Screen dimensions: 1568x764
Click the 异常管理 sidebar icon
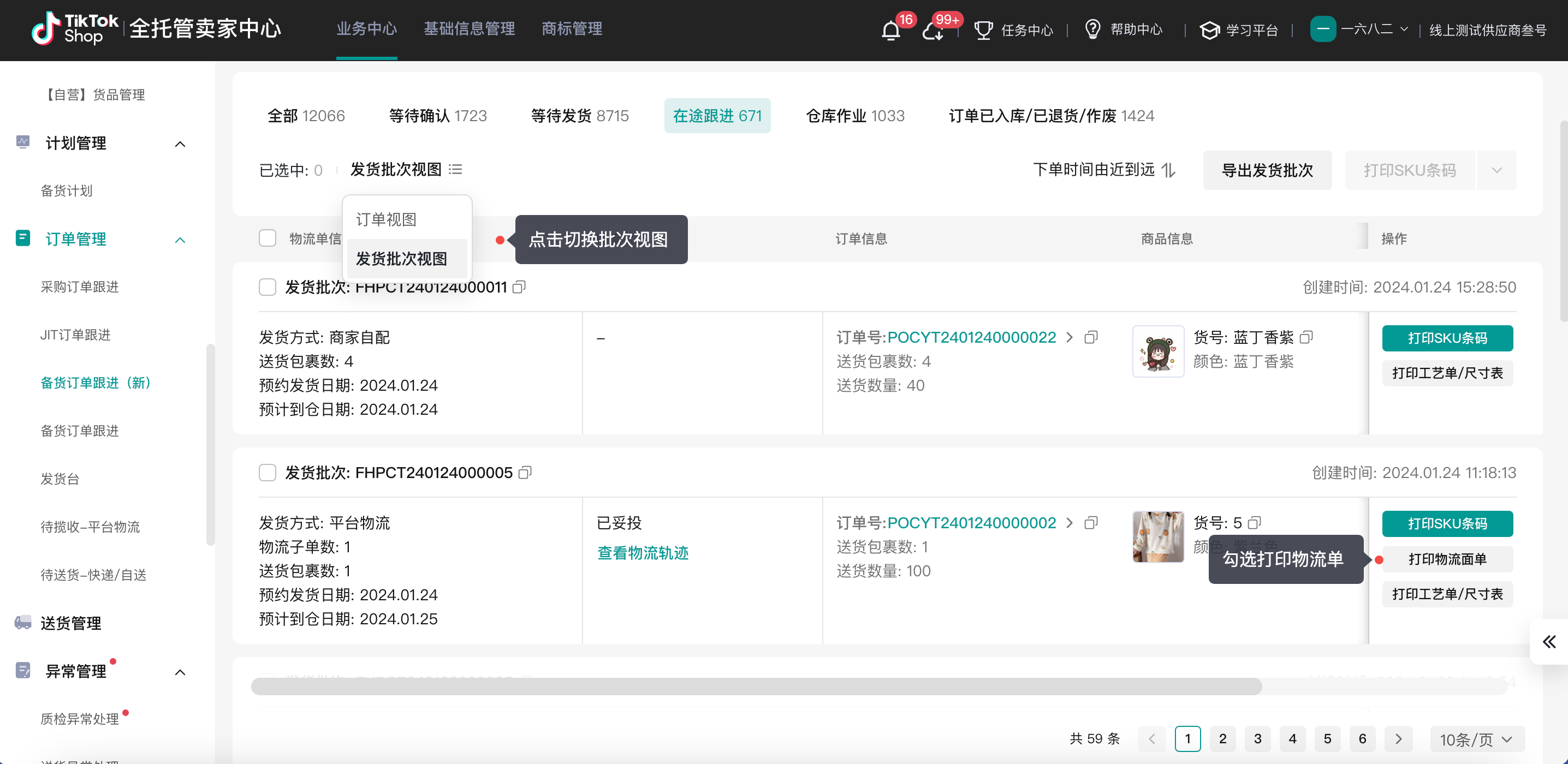click(x=23, y=670)
